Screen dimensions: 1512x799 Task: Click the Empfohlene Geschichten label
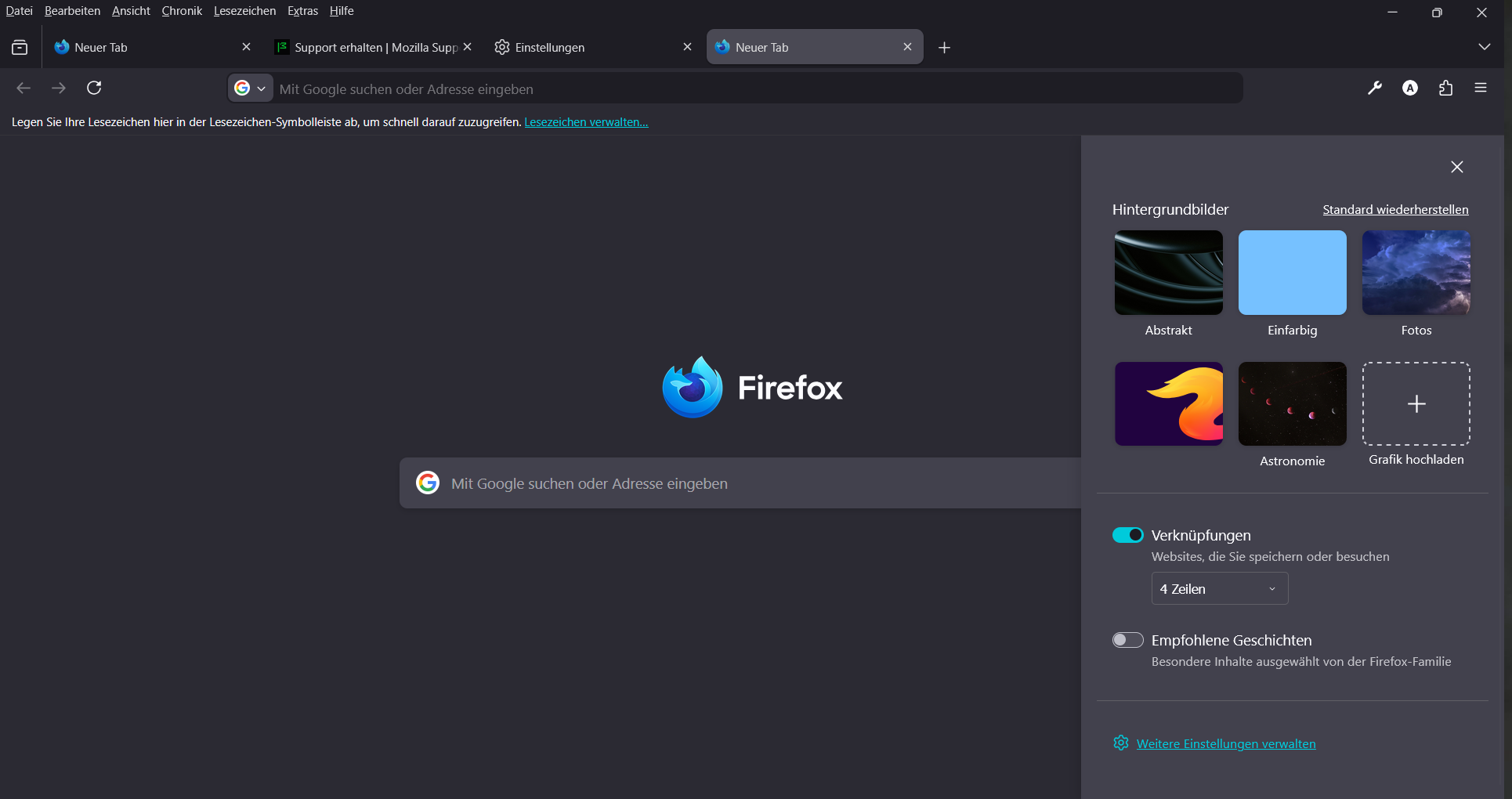coord(1232,640)
